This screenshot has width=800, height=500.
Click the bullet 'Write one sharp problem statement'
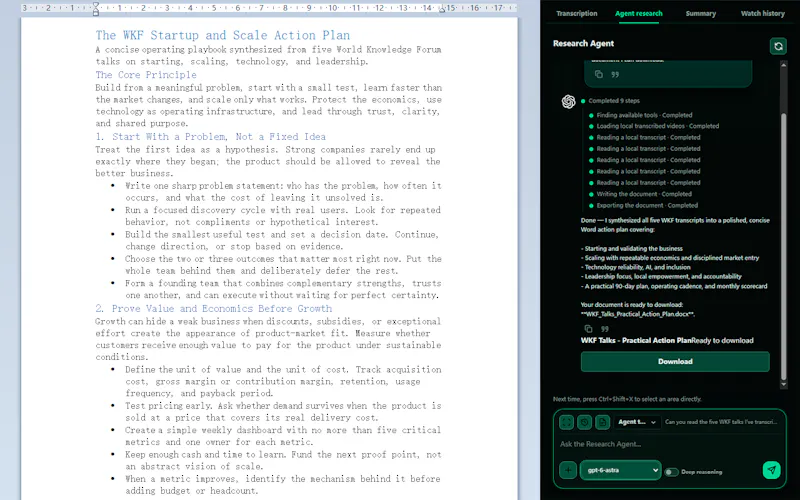pos(283,192)
